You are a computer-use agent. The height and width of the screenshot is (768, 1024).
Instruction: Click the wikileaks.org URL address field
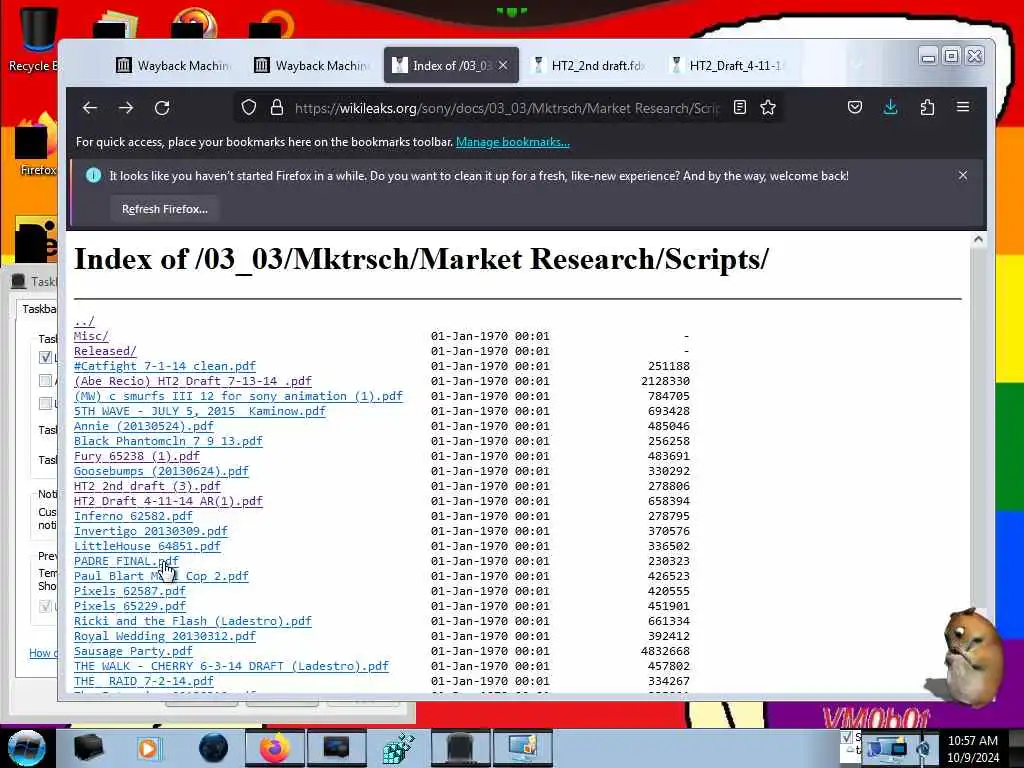(x=506, y=108)
